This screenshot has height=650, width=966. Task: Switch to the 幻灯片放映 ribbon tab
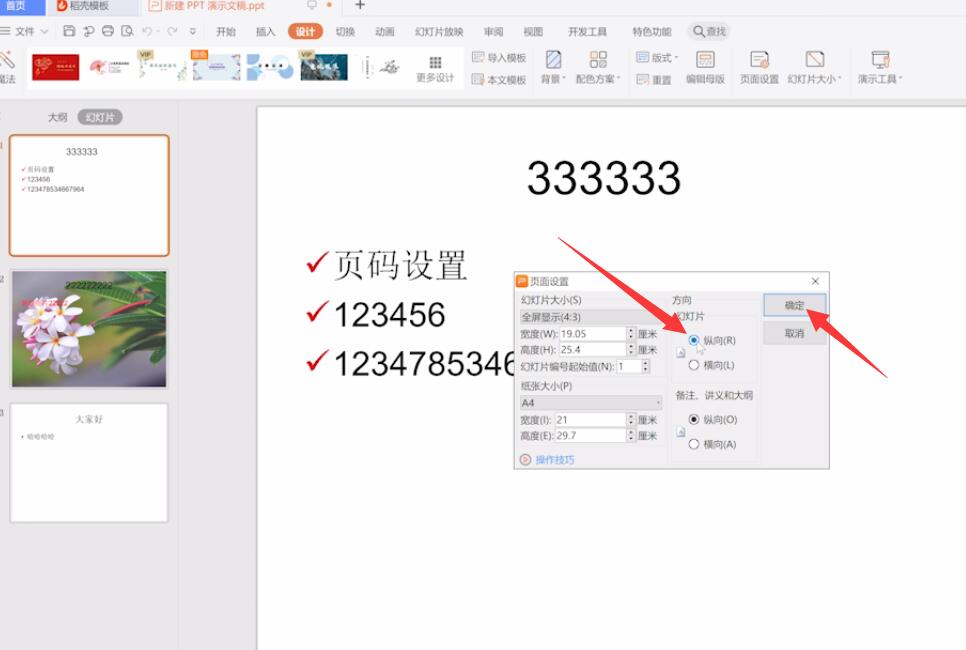tap(439, 31)
